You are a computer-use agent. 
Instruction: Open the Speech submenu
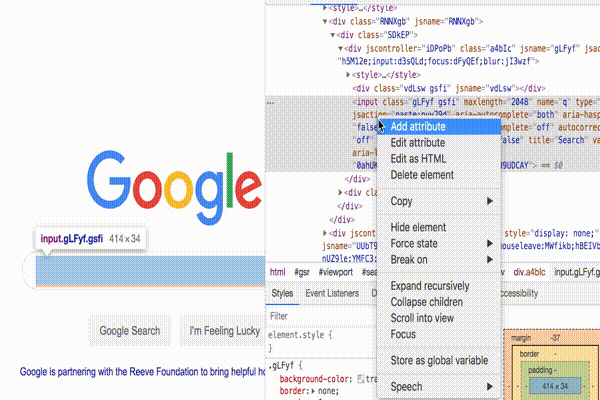pos(439,387)
